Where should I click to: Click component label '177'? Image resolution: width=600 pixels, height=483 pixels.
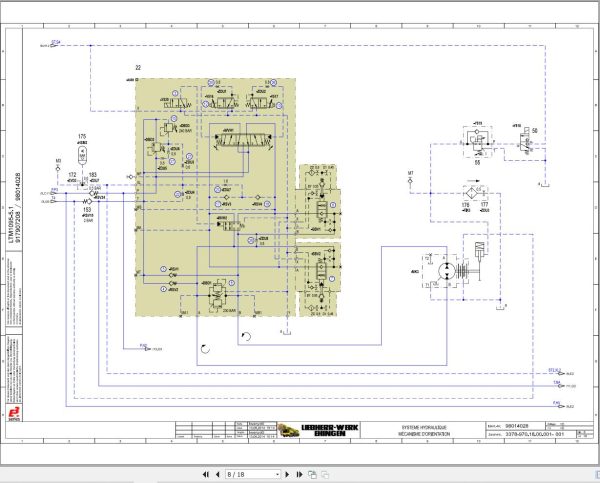coord(484,205)
